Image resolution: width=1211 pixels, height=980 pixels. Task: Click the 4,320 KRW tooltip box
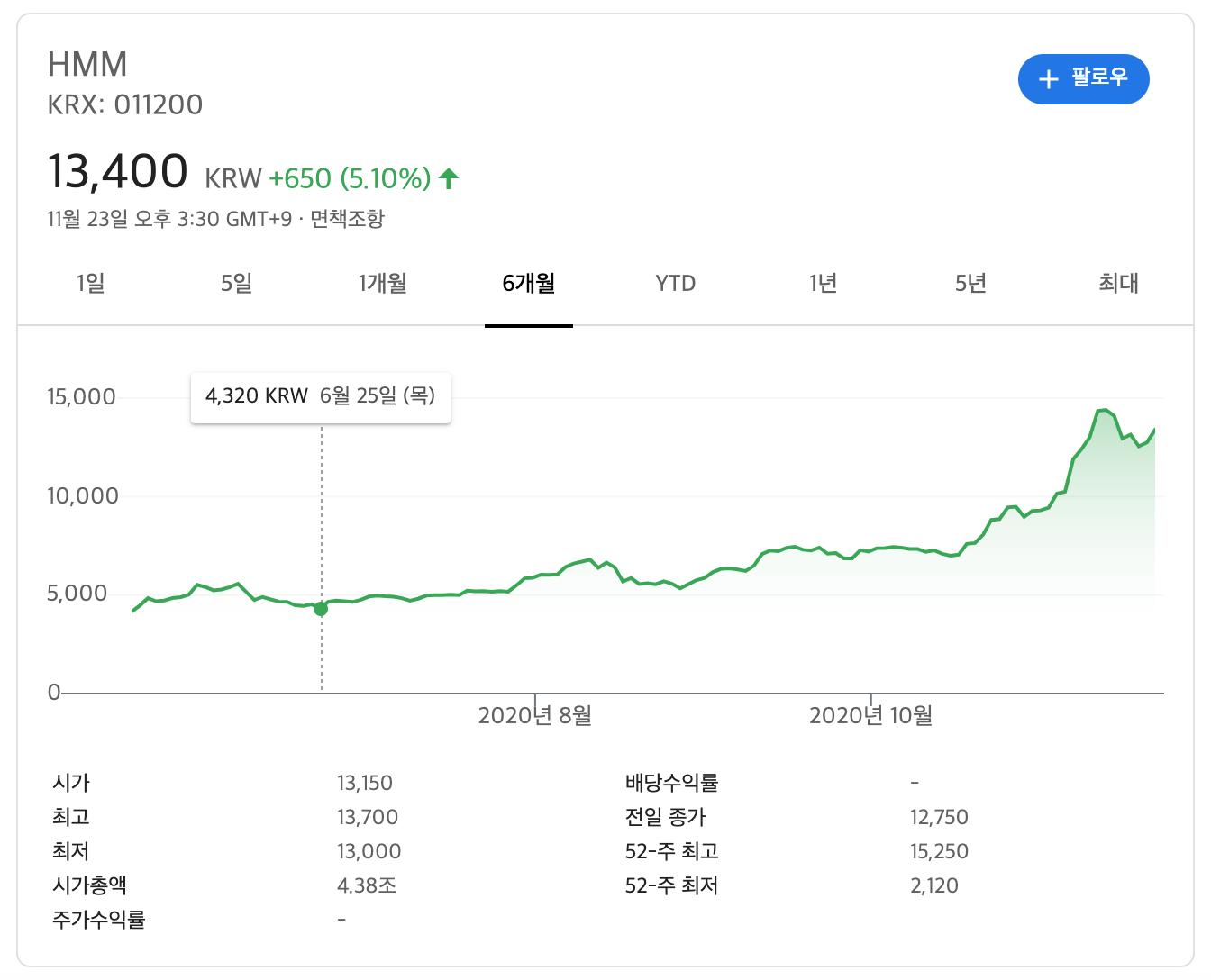(321, 396)
